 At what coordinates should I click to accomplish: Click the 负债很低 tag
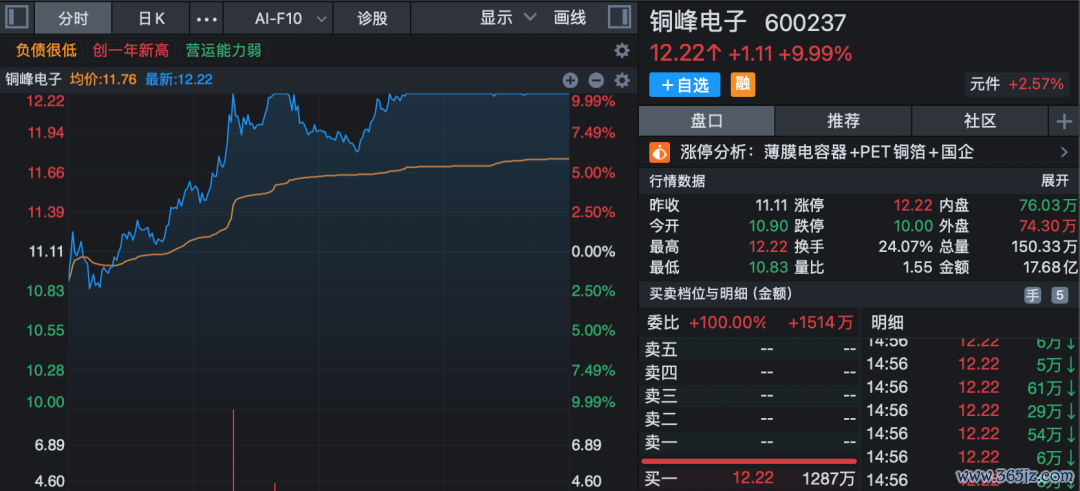(x=46, y=50)
